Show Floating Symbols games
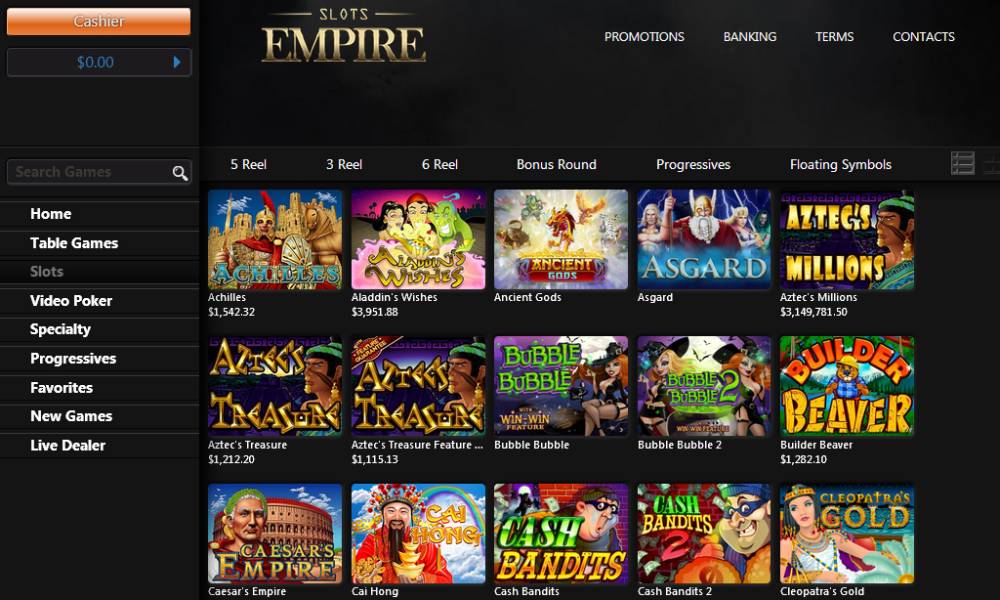Viewport: 1000px width, 600px height. (841, 165)
